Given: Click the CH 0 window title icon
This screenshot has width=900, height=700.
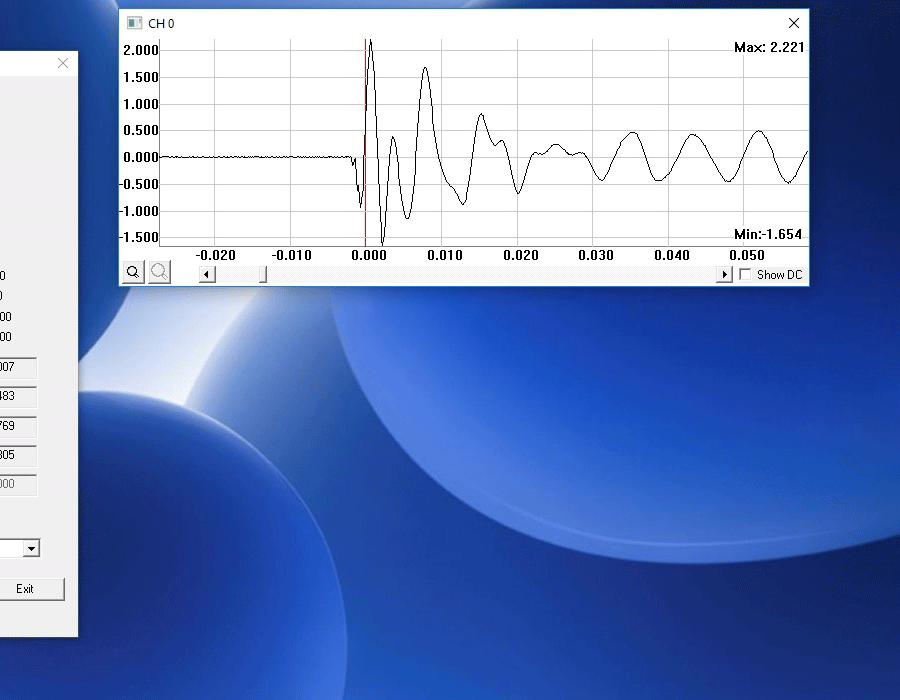Looking at the screenshot, I should (134, 23).
